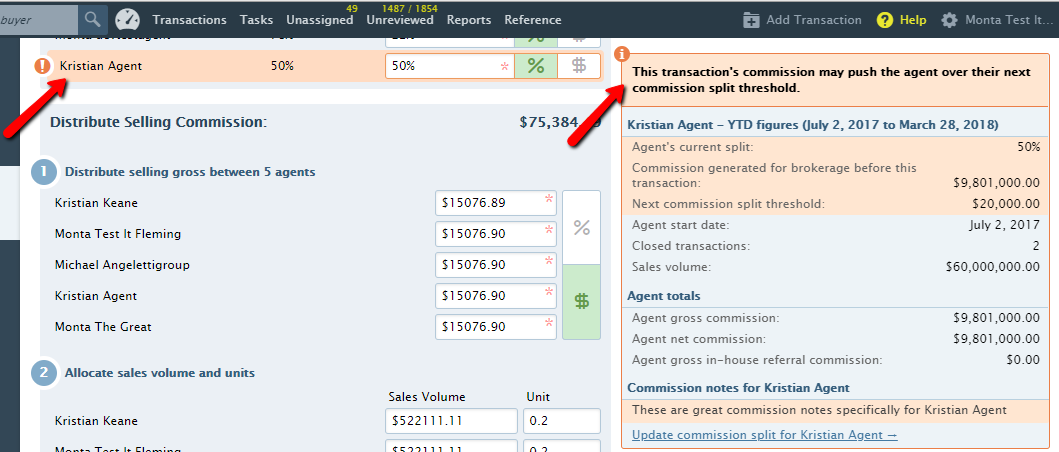The image size is (1059, 452).
Task: Switch selling gross distribution to dollars
Action: coord(582,301)
